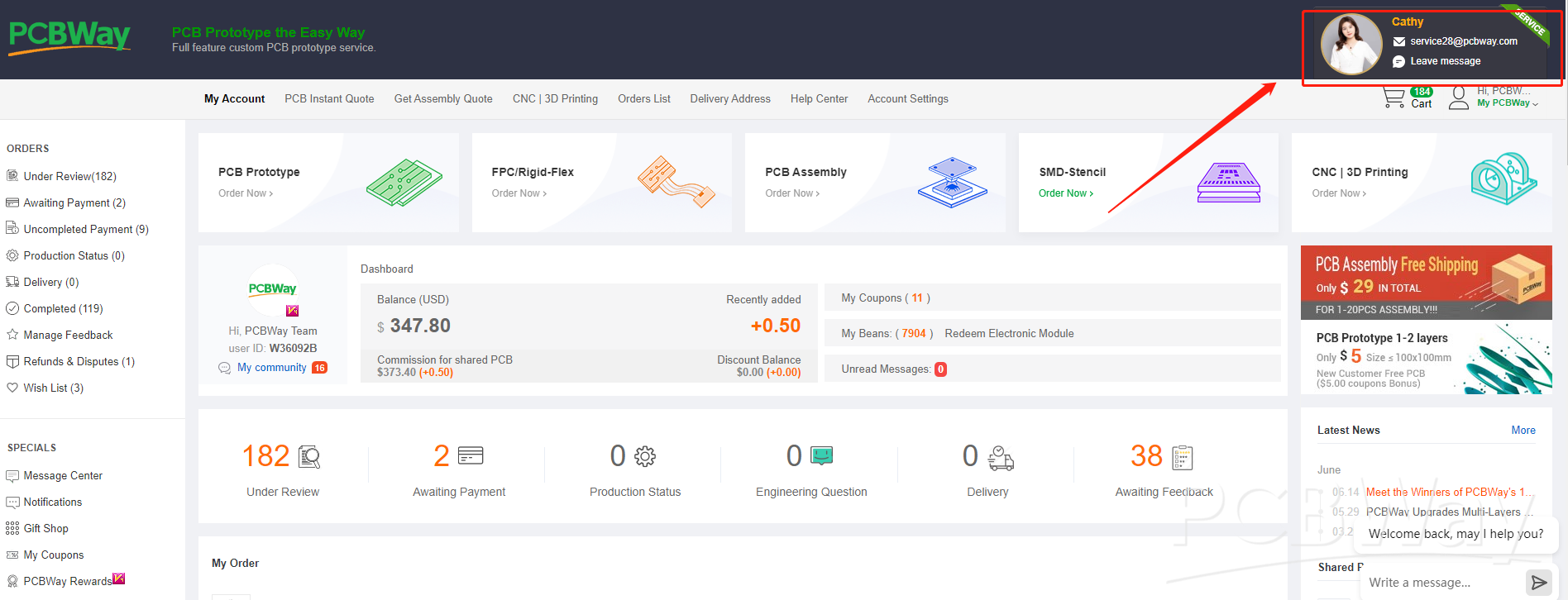Click PCB Assembly Free Shipping banner

[1427, 283]
